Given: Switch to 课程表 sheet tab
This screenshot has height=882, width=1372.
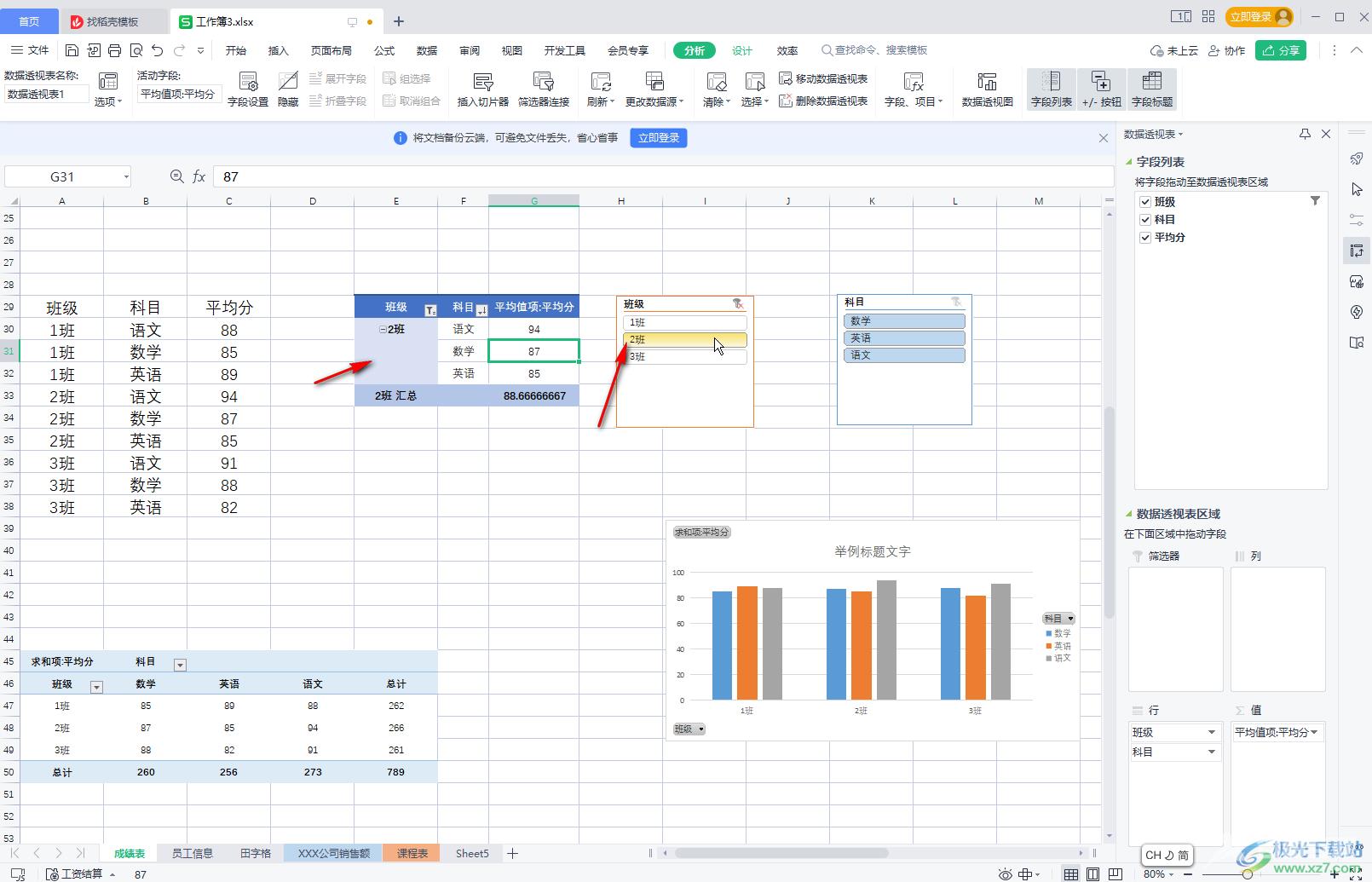Looking at the screenshot, I should coord(412,853).
